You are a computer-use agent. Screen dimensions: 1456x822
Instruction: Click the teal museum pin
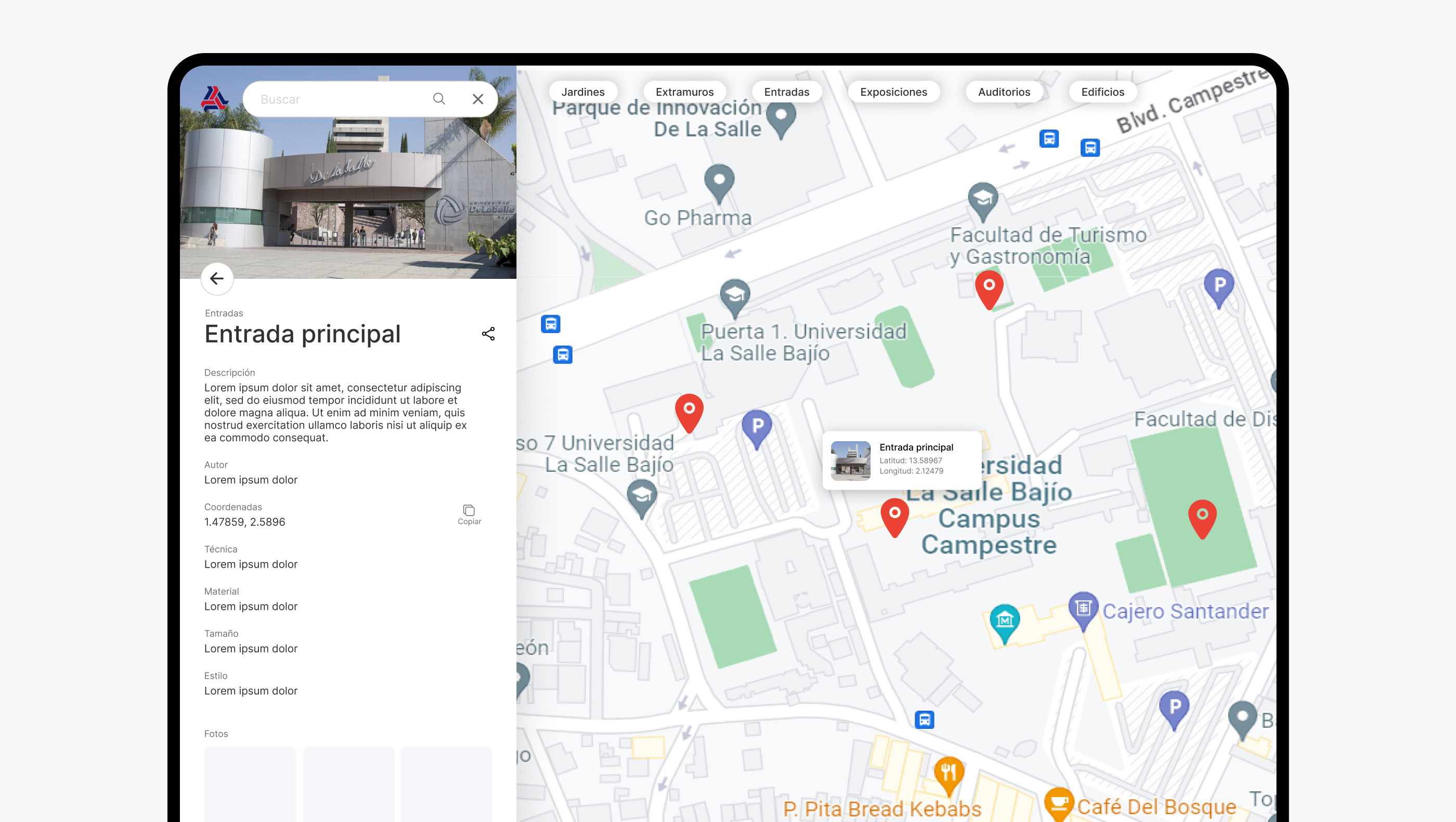[x=1005, y=624]
